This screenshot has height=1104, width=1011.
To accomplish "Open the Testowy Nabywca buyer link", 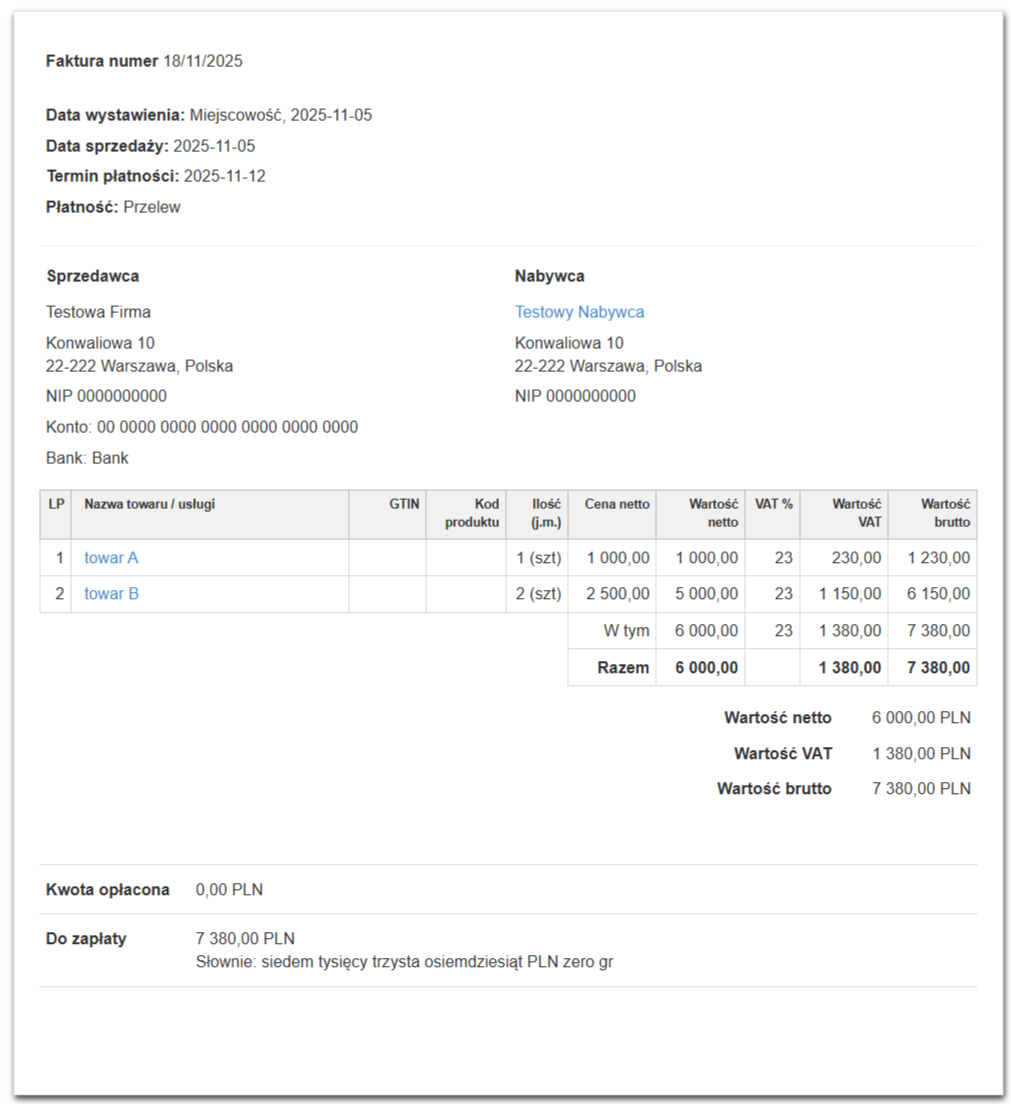I will coord(579,312).
